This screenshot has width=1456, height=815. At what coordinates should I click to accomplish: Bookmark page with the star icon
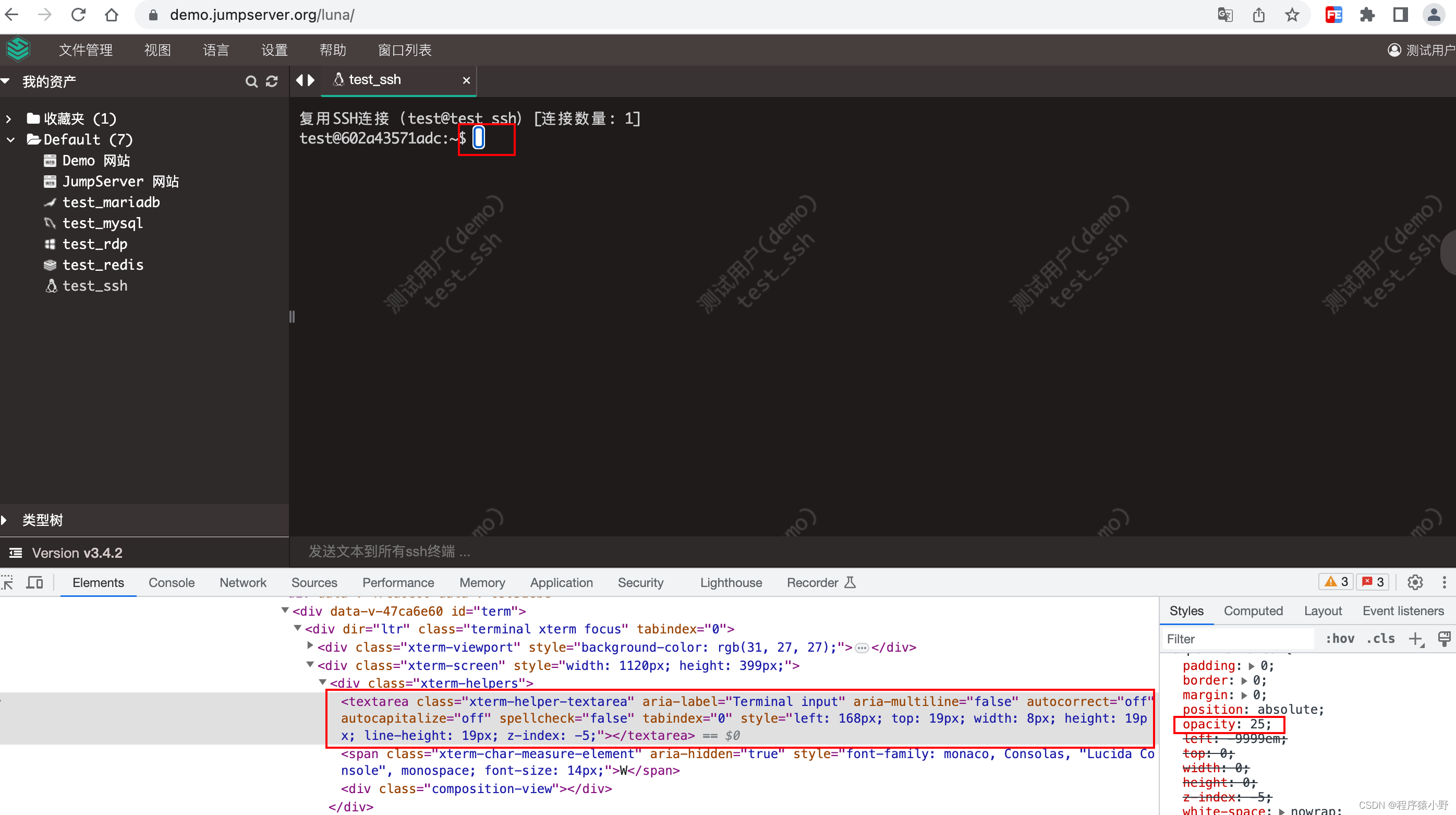tap(1292, 15)
